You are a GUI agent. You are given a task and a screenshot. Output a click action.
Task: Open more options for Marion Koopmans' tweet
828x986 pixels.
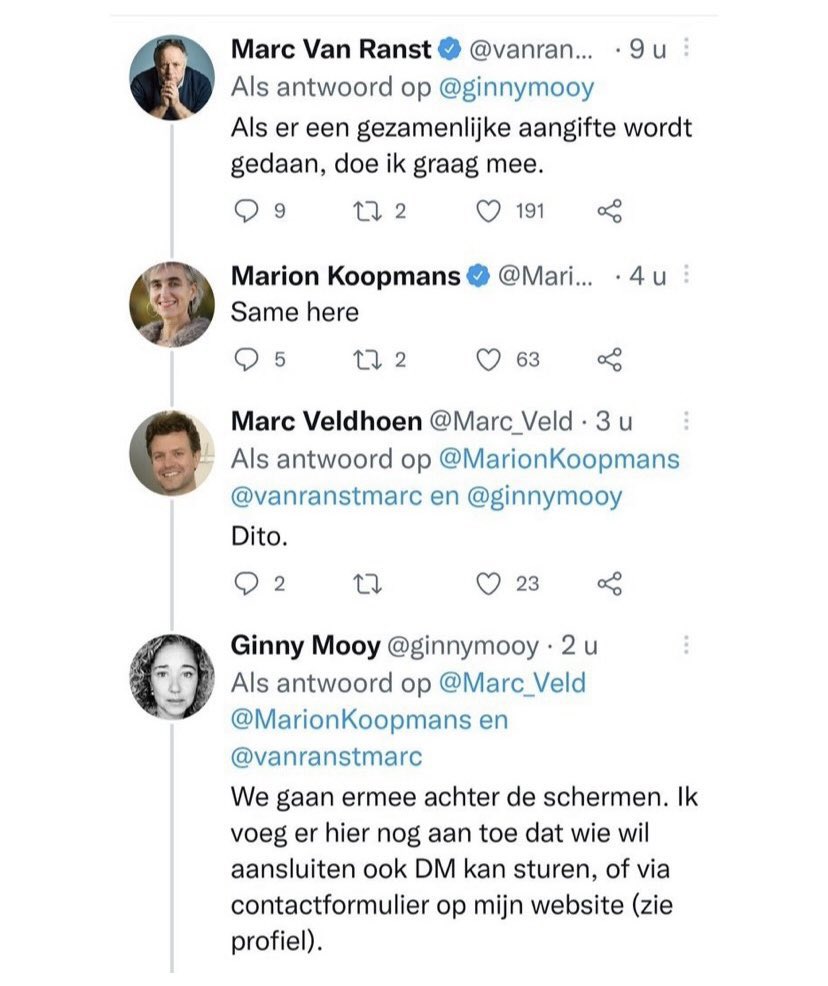(686, 275)
